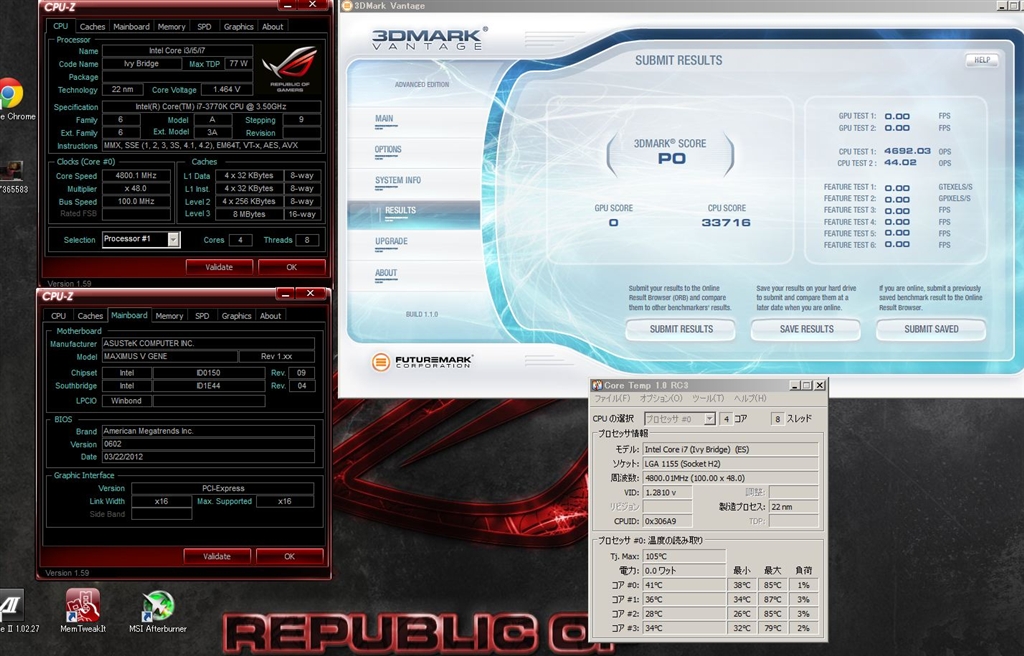1024x656 pixels.
Task: Click the 3DMark Vantage title bar icon
Action: point(347,6)
